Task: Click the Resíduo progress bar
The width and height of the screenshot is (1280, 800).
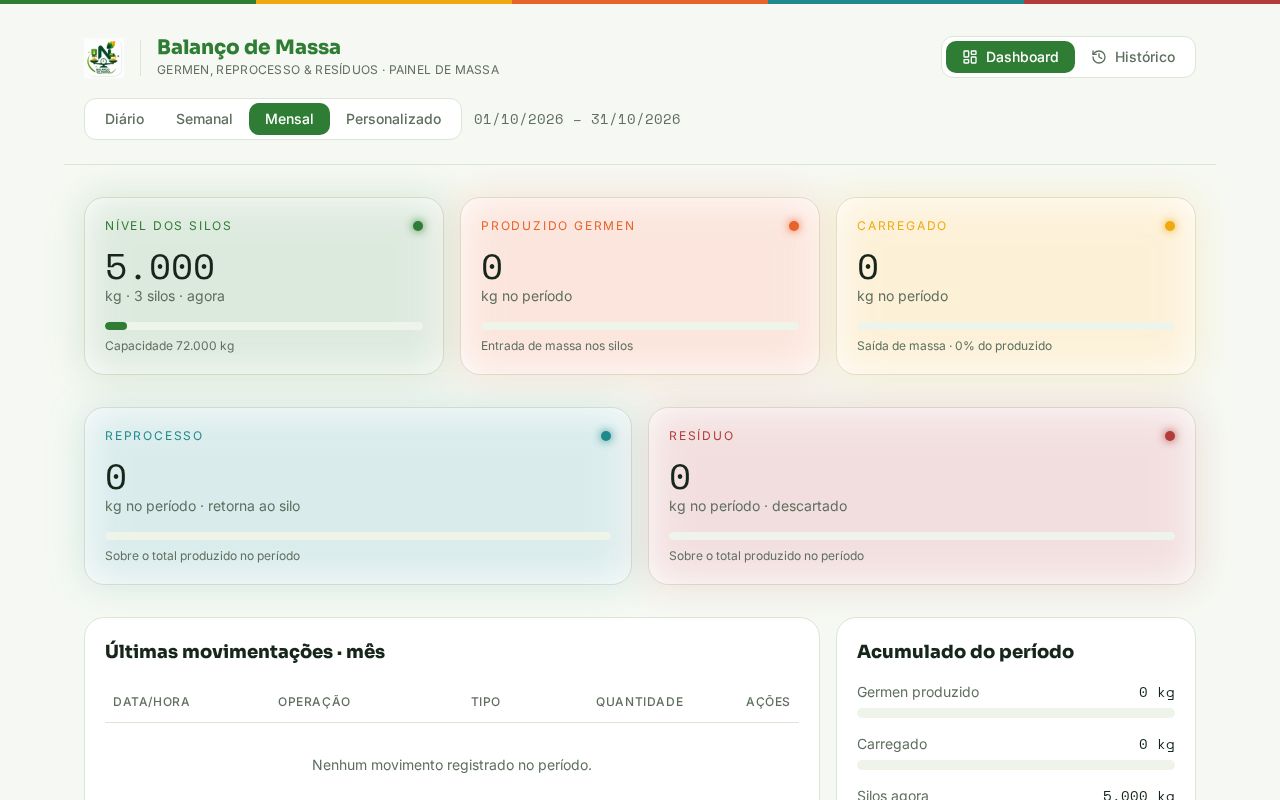Action: 922,536
